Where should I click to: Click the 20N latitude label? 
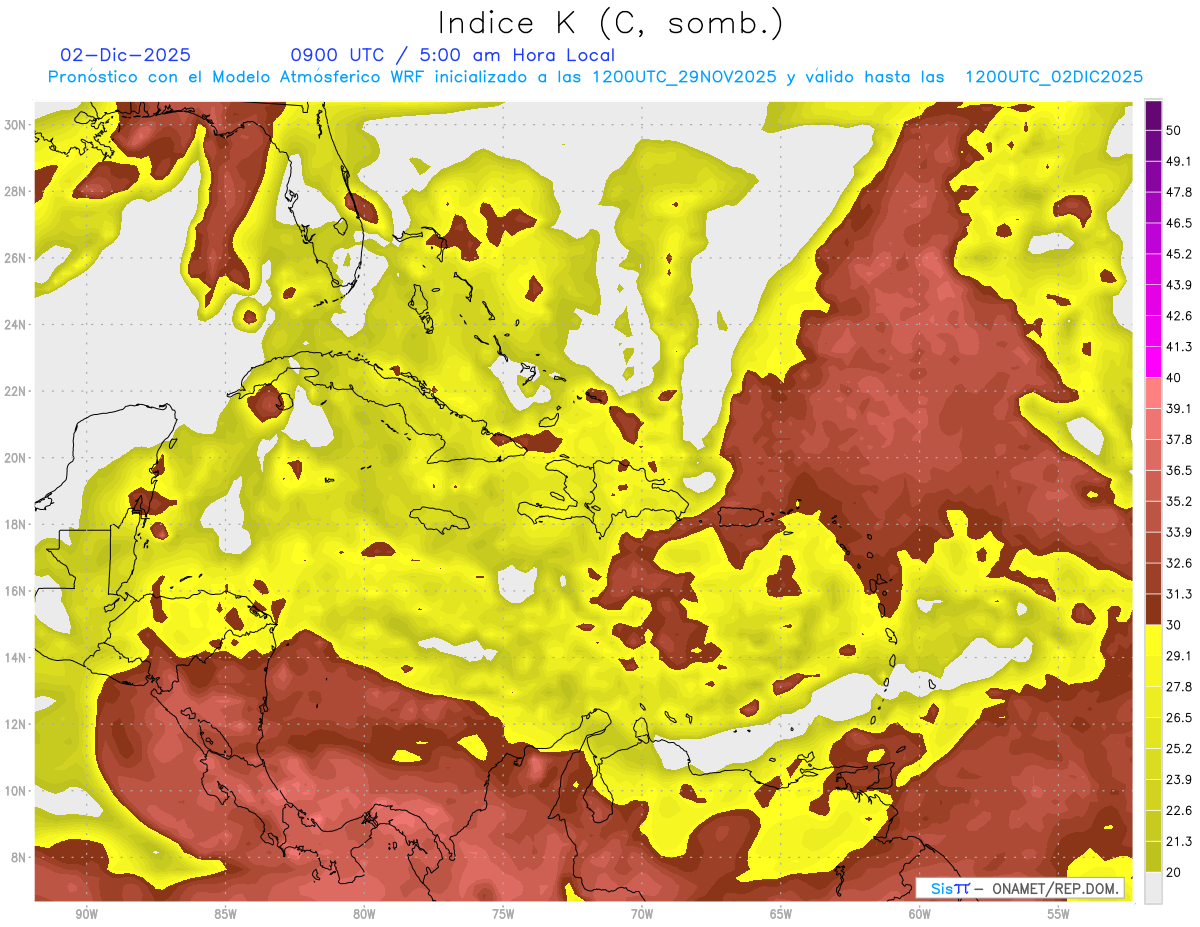point(15,458)
